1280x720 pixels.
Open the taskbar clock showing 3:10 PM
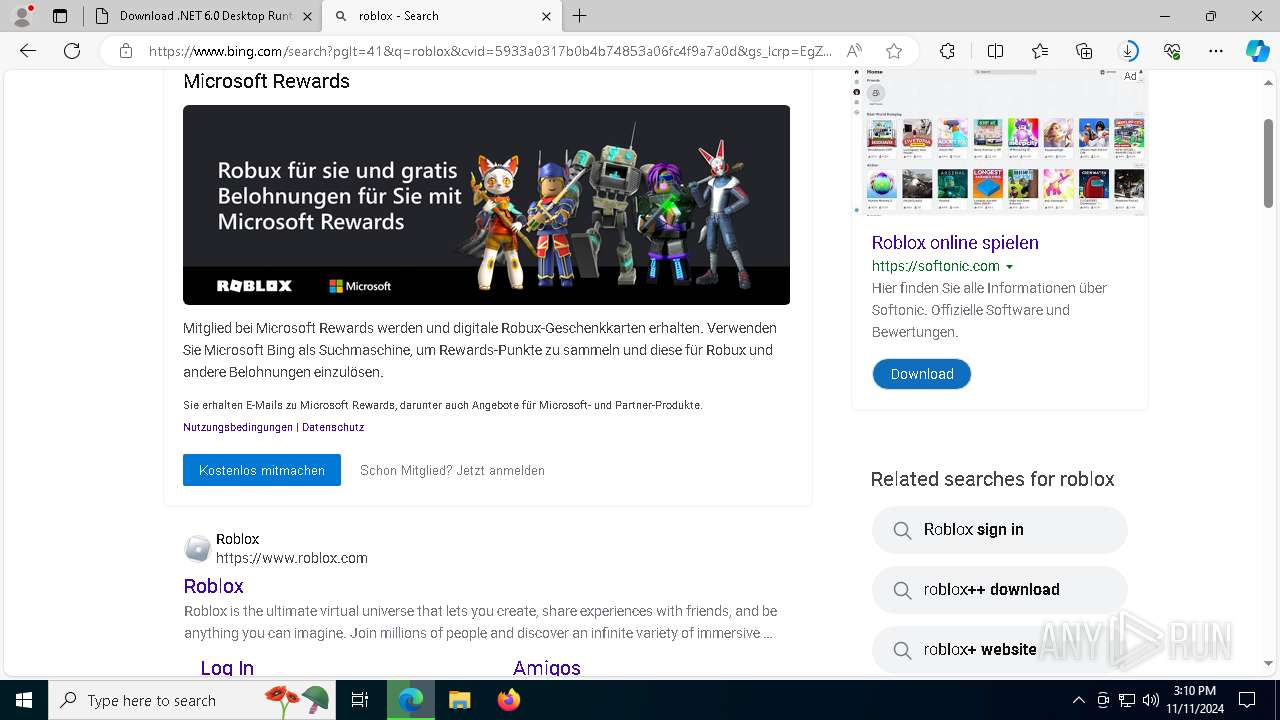click(x=1194, y=700)
